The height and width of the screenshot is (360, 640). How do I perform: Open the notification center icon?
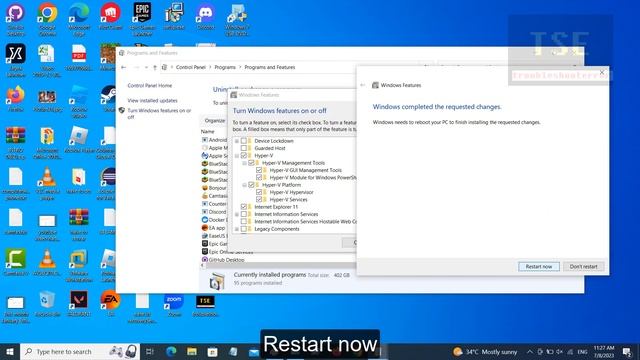point(627,351)
